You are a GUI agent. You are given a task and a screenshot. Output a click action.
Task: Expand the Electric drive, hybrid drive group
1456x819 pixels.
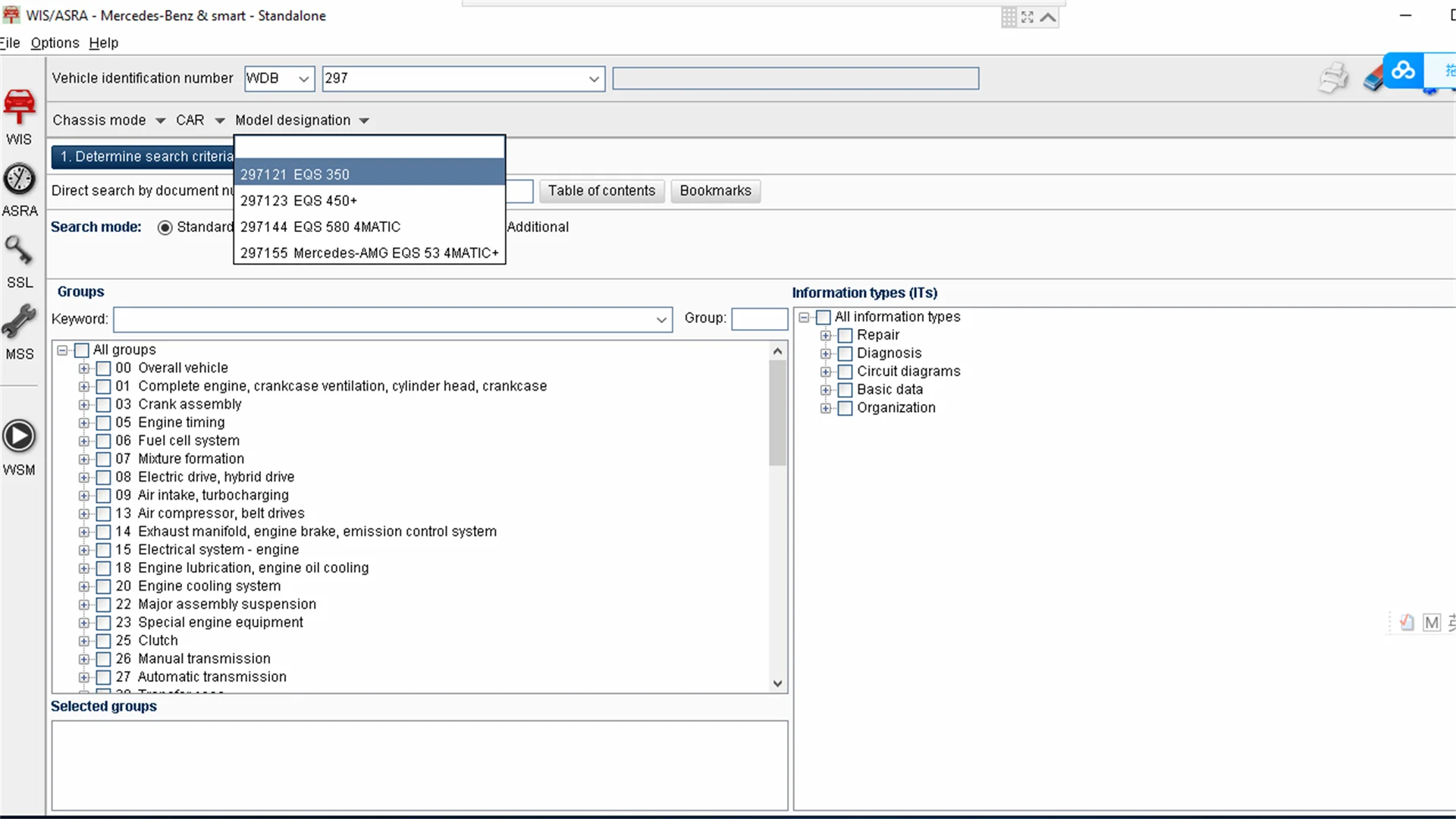click(x=84, y=478)
